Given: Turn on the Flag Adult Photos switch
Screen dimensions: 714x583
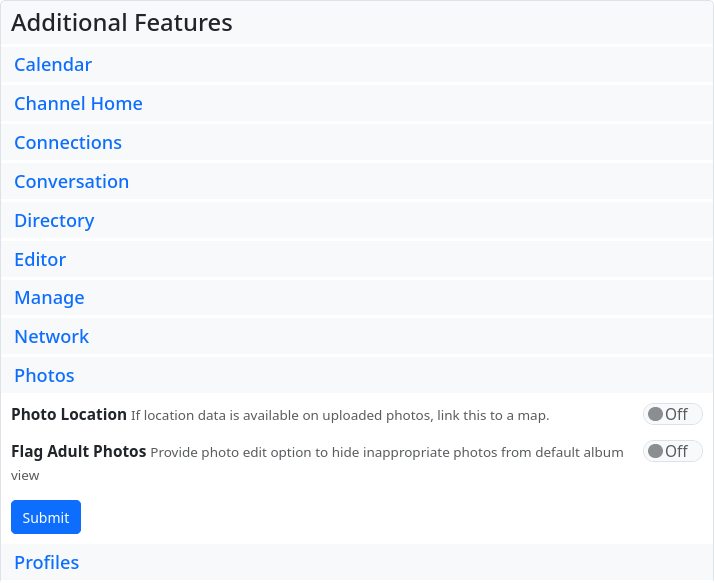Looking at the screenshot, I should pos(672,451).
